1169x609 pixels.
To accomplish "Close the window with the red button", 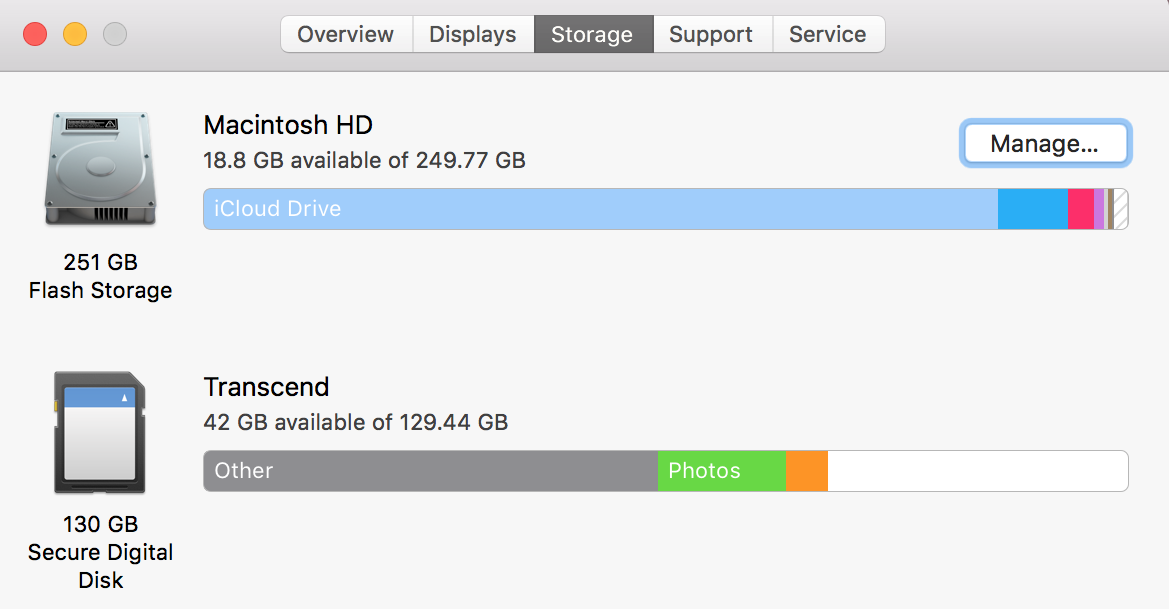I will click(x=35, y=34).
